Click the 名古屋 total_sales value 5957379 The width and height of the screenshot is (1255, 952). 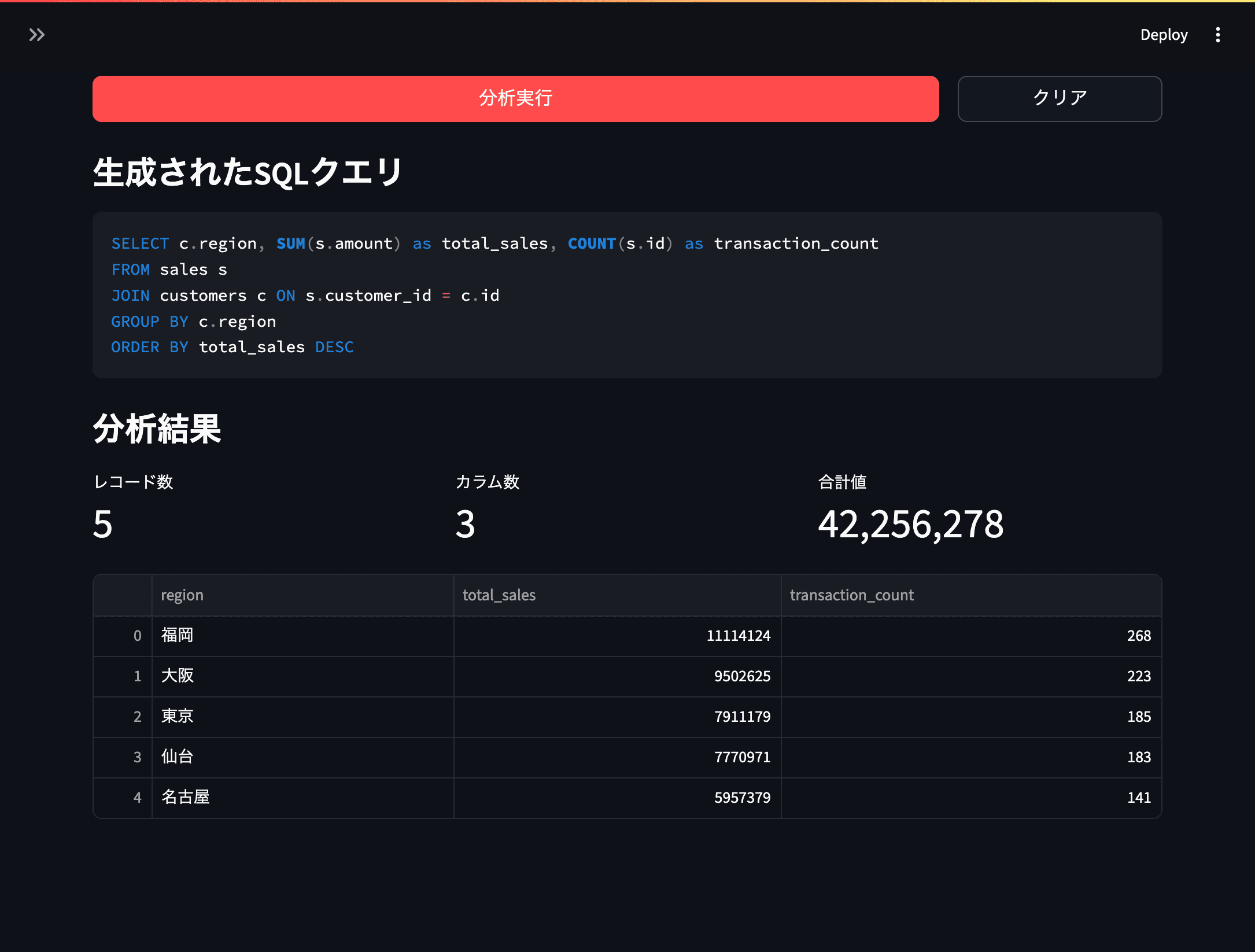pyautogui.click(x=742, y=798)
